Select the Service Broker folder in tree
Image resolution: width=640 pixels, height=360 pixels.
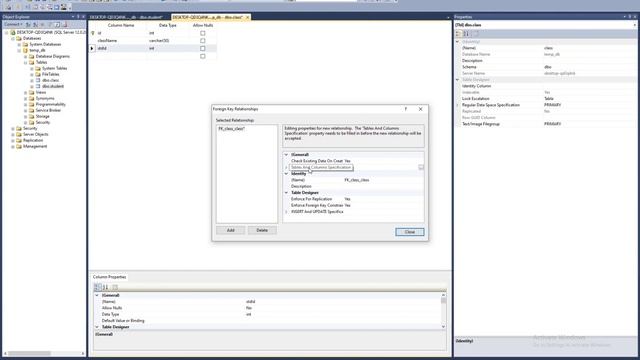tap(48, 110)
